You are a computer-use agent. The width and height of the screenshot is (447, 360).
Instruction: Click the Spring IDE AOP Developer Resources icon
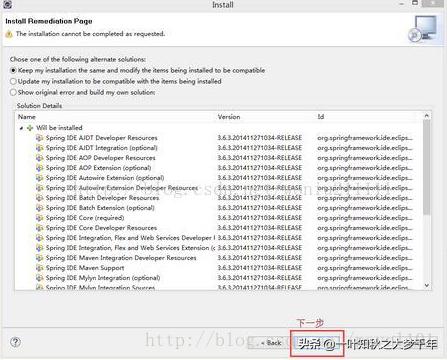pos(40,158)
